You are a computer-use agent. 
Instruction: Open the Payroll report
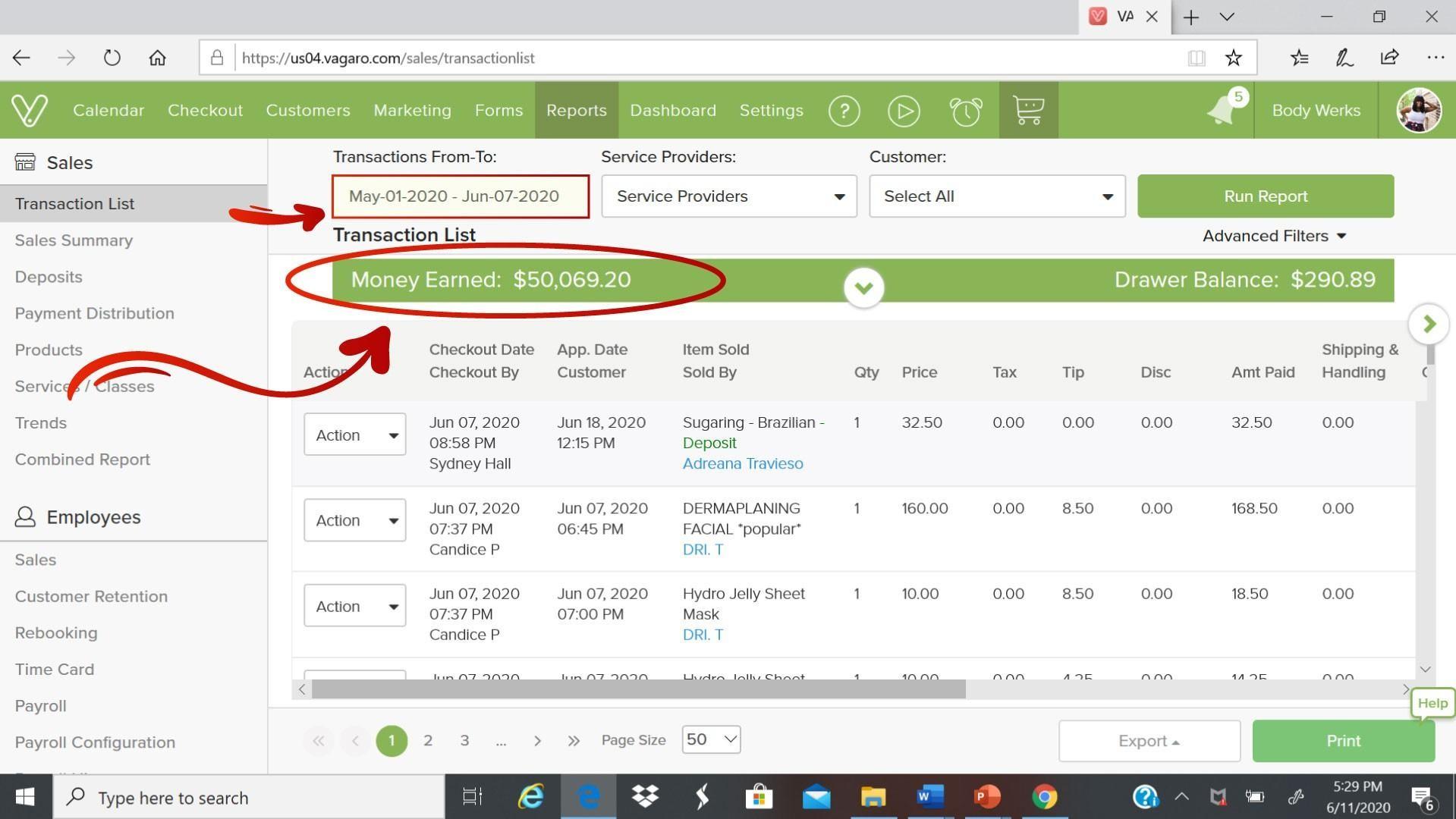41,706
